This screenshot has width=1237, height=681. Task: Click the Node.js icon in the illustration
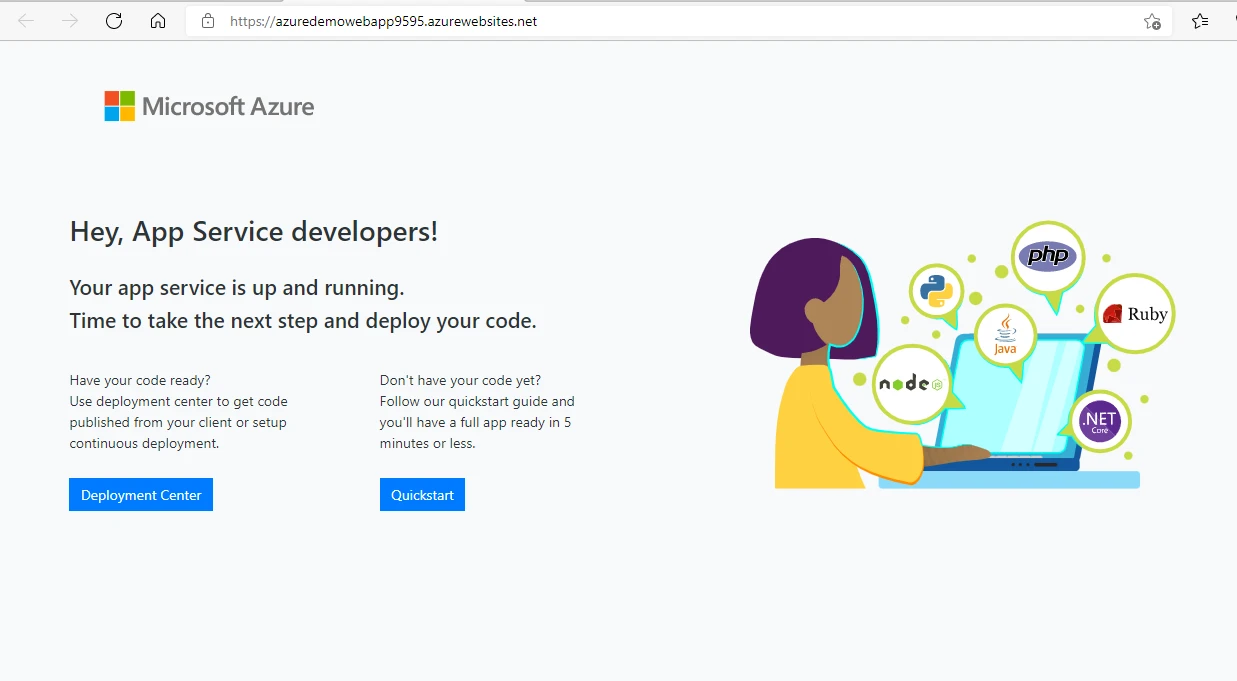click(910, 383)
